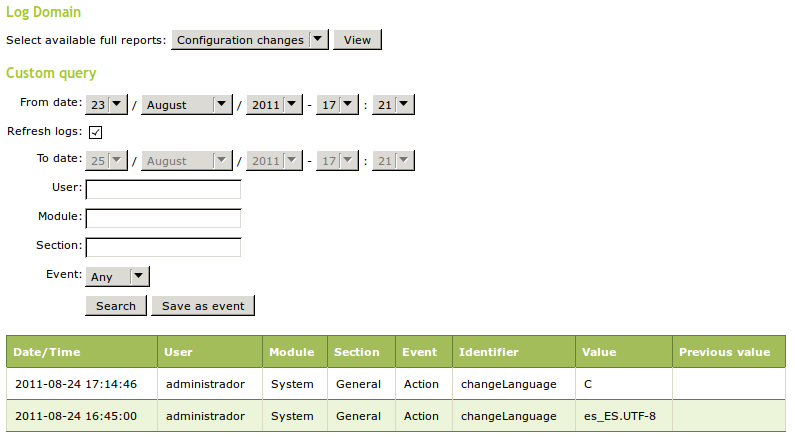Viewport: 795px width, 442px height.
Task: Click the Save as event button
Action: [203, 305]
